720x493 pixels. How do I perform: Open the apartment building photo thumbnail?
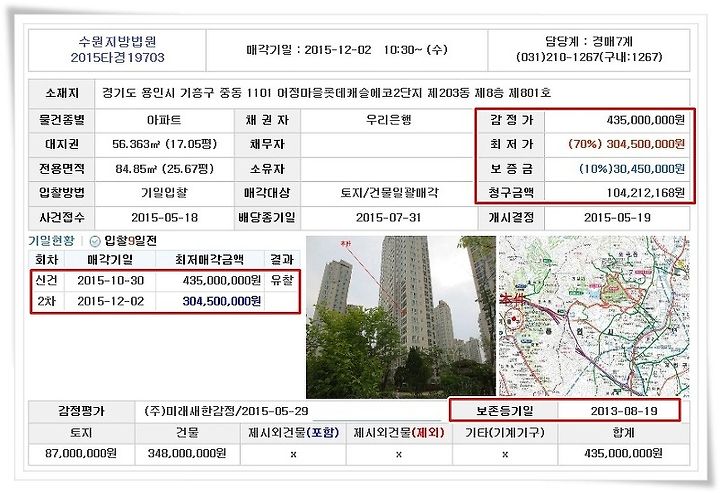(401, 317)
